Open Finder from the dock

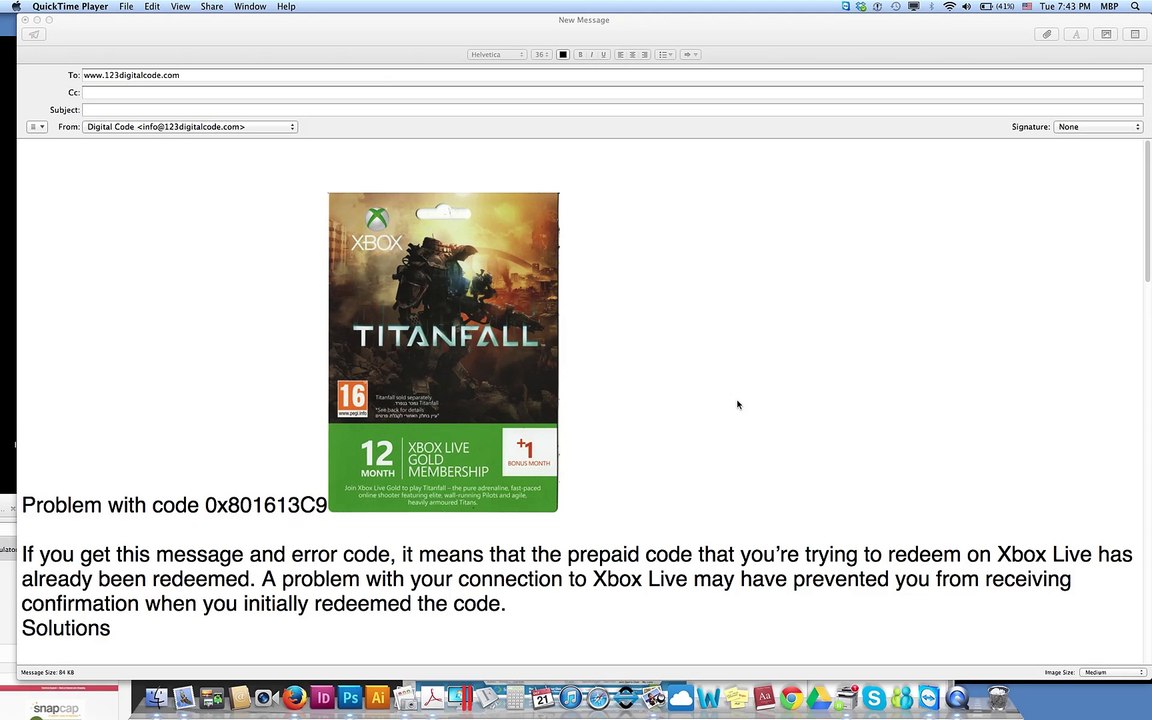coord(156,697)
